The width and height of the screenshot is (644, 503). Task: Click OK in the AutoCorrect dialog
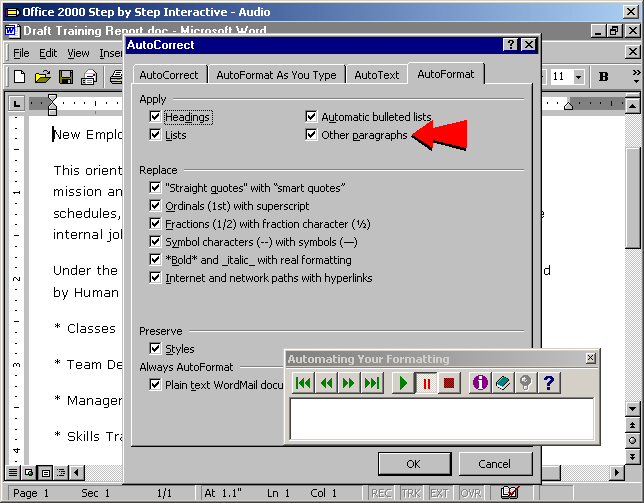pos(413,464)
